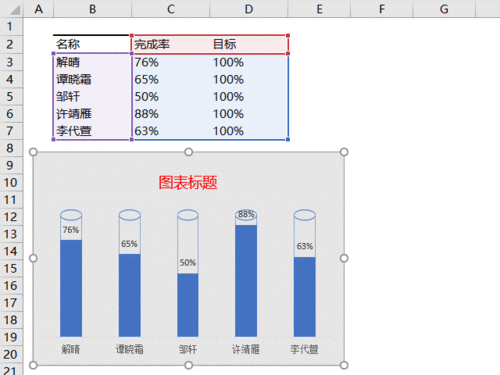Click axis label 解晴 in chart
This screenshot has width=500, height=375.
[71, 349]
